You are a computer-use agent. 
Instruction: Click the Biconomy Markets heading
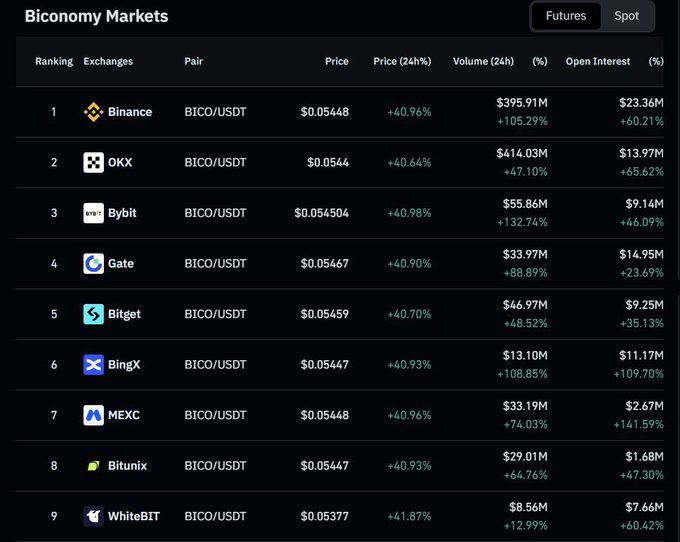96,16
